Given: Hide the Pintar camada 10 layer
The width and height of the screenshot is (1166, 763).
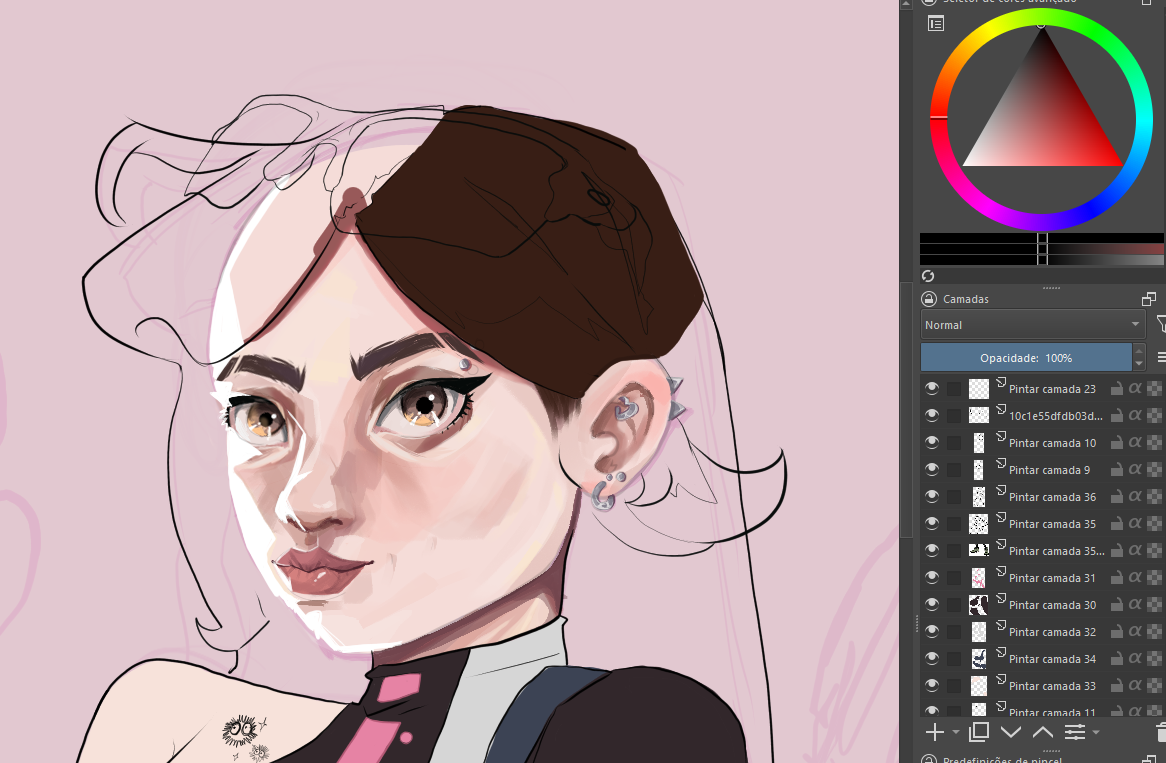Looking at the screenshot, I should click(932, 442).
